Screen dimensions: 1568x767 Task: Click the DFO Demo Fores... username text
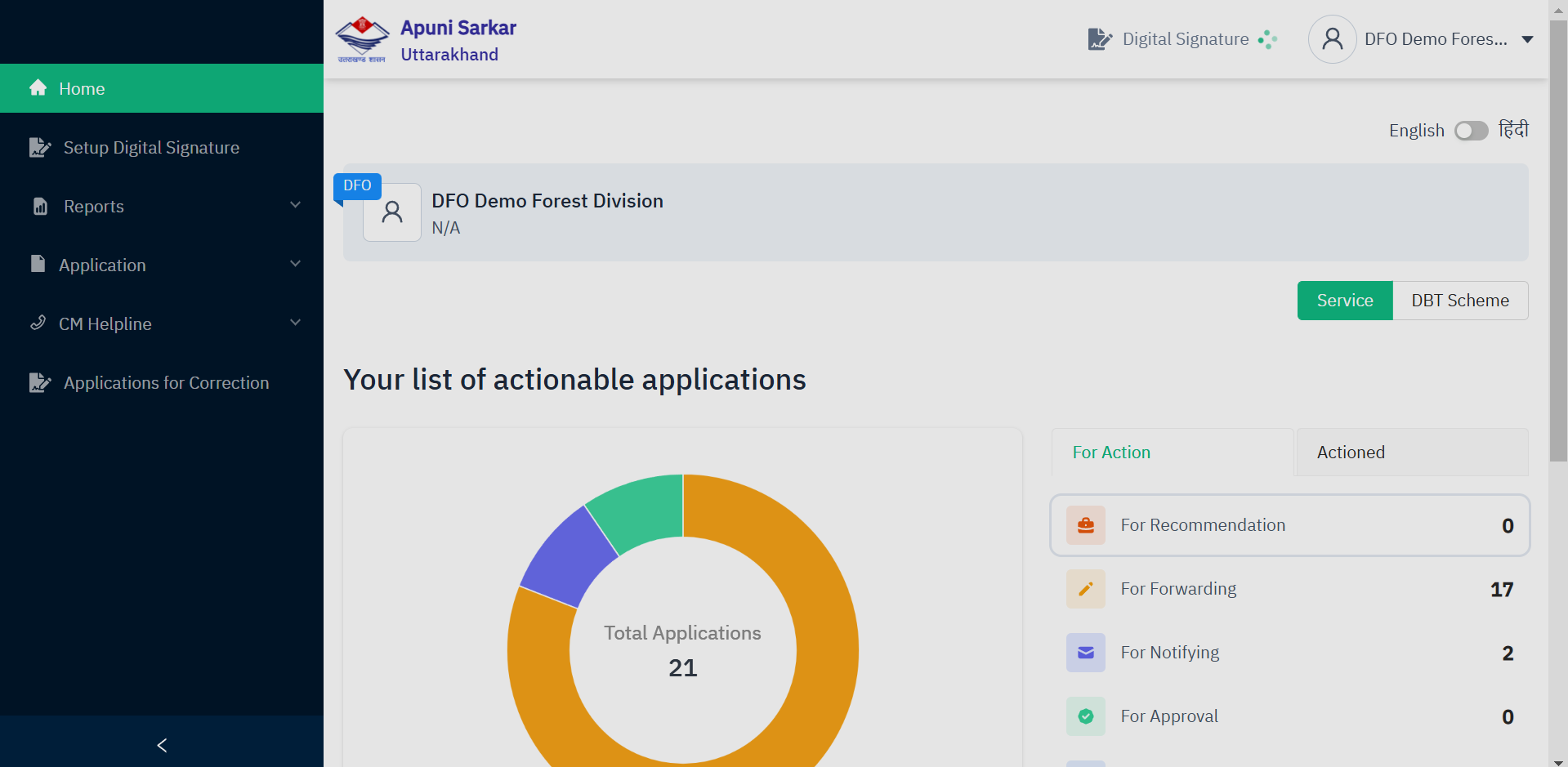tap(1436, 39)
